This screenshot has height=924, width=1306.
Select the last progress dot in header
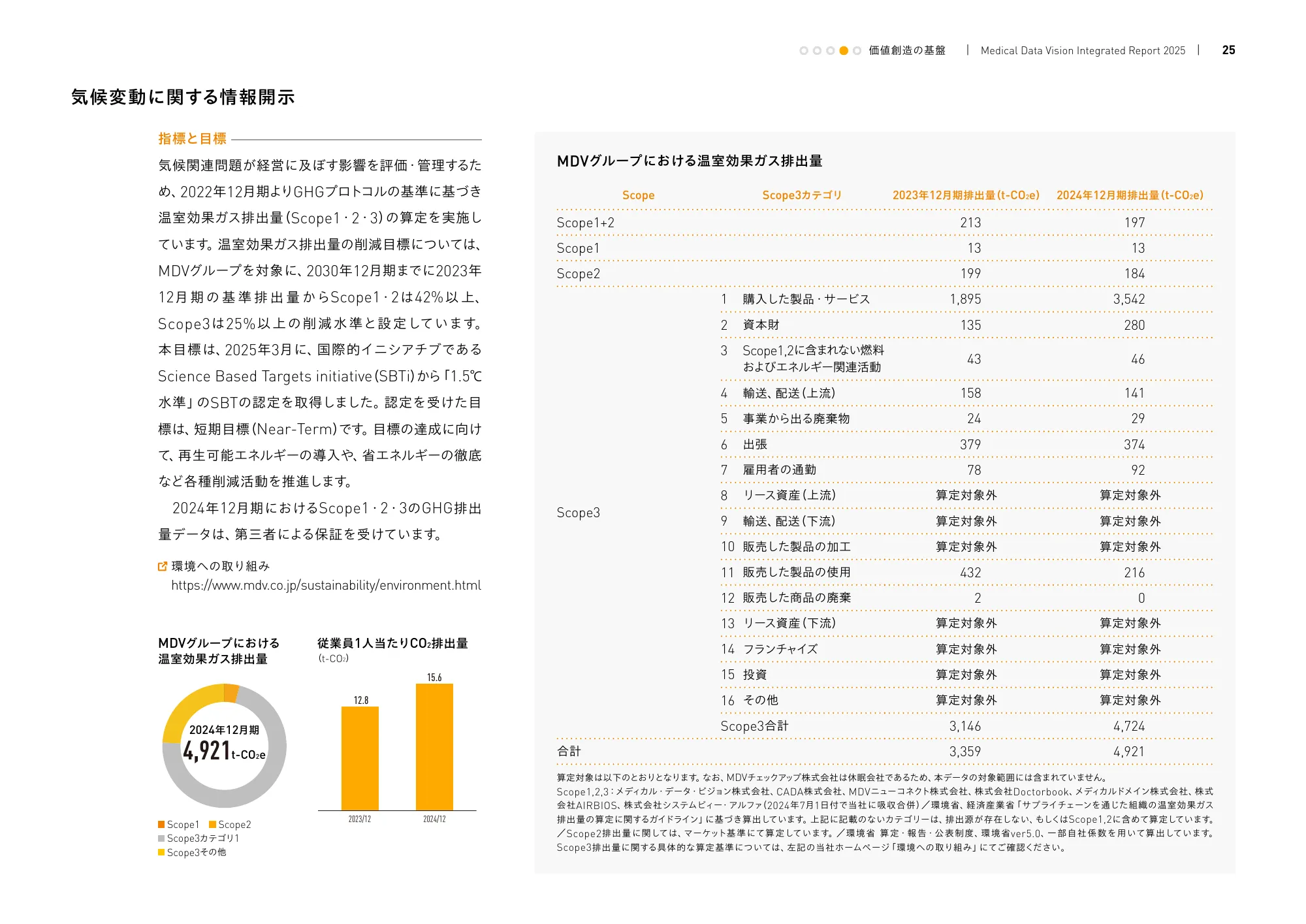(857, 50)
